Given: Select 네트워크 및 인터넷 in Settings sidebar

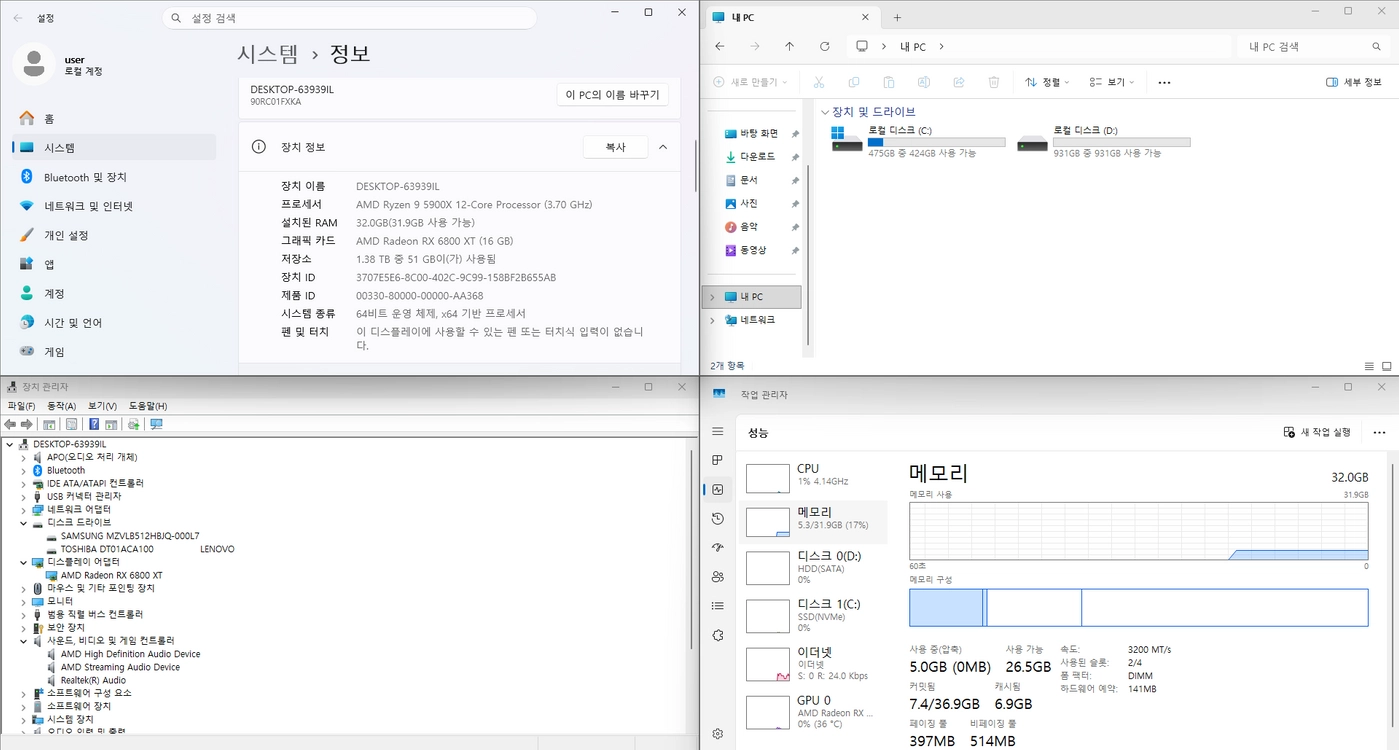Looking at the screenshot, I should (x=114, y=206).
